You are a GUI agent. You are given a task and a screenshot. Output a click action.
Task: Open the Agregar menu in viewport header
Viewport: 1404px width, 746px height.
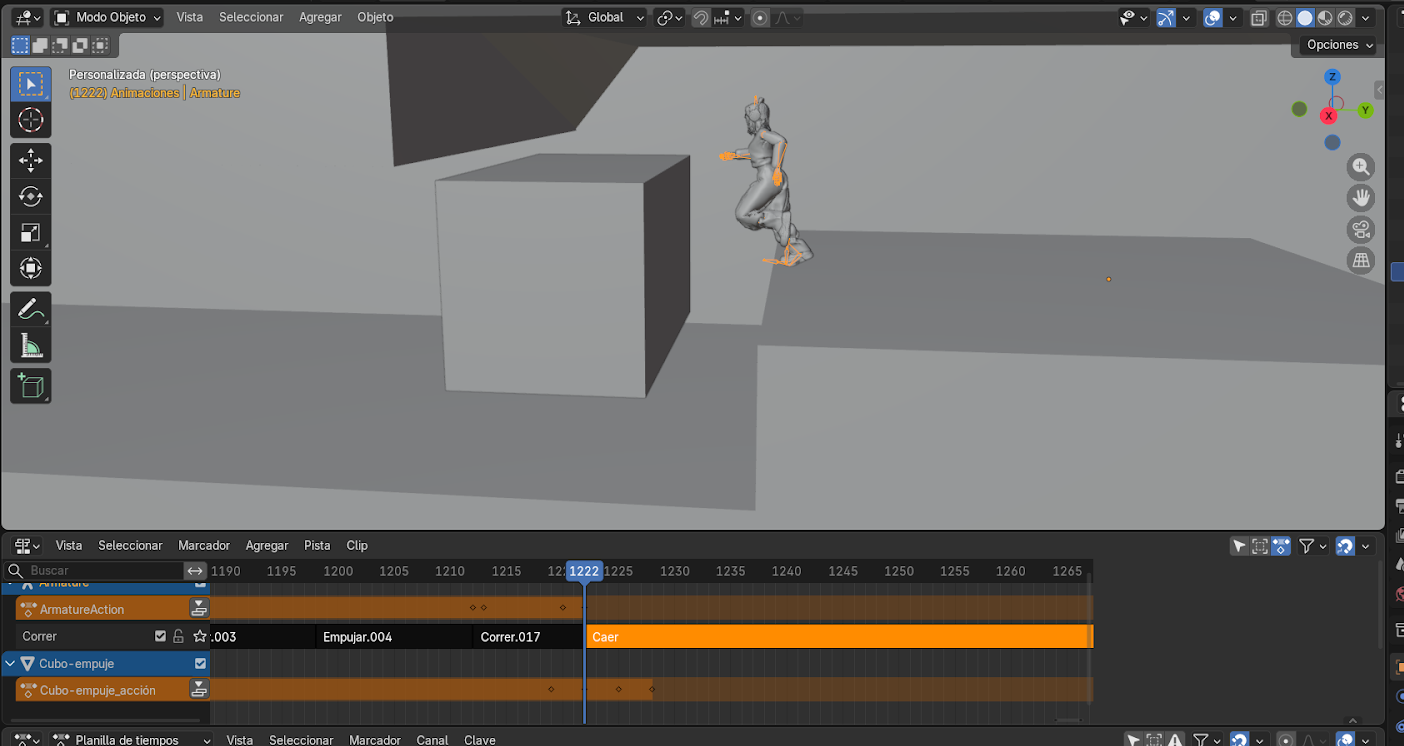coord(320,17)
